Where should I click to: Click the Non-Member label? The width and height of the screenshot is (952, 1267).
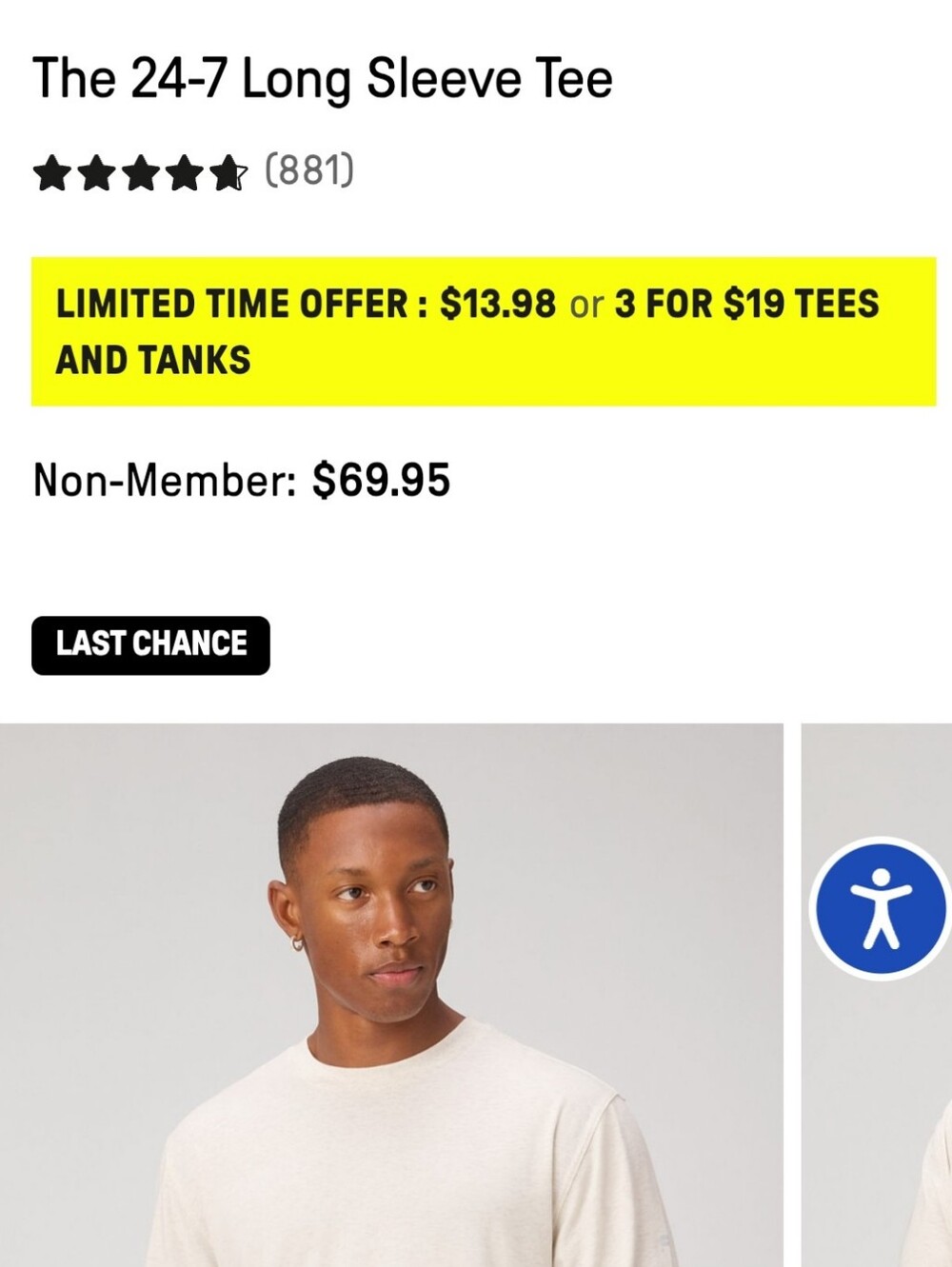pos(166,480)
